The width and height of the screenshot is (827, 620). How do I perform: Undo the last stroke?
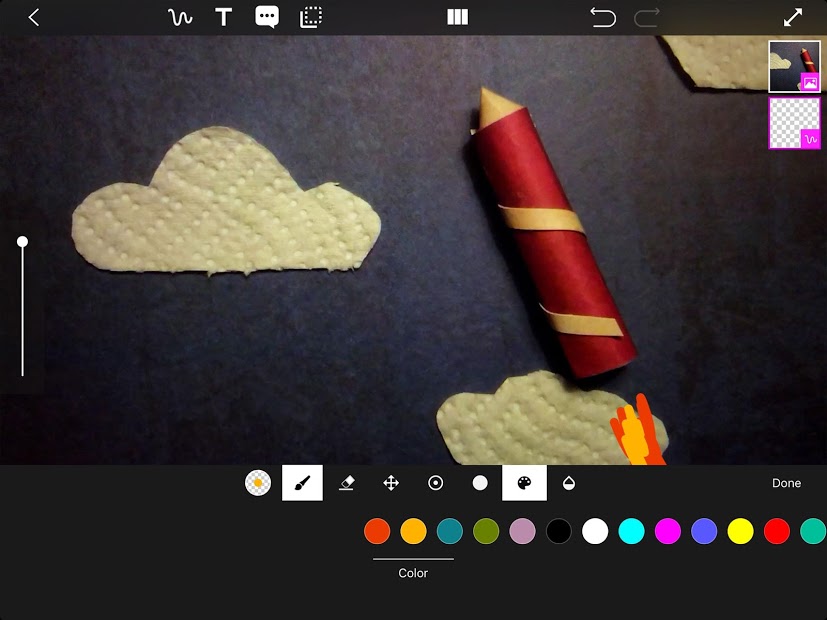603,17
